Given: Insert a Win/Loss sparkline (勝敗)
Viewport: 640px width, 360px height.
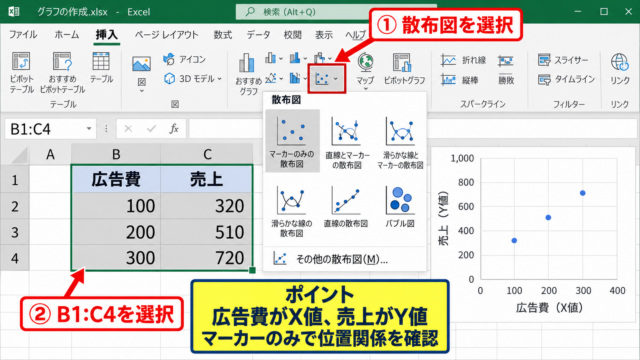Looking at the screenshot, I should (506, 70).
